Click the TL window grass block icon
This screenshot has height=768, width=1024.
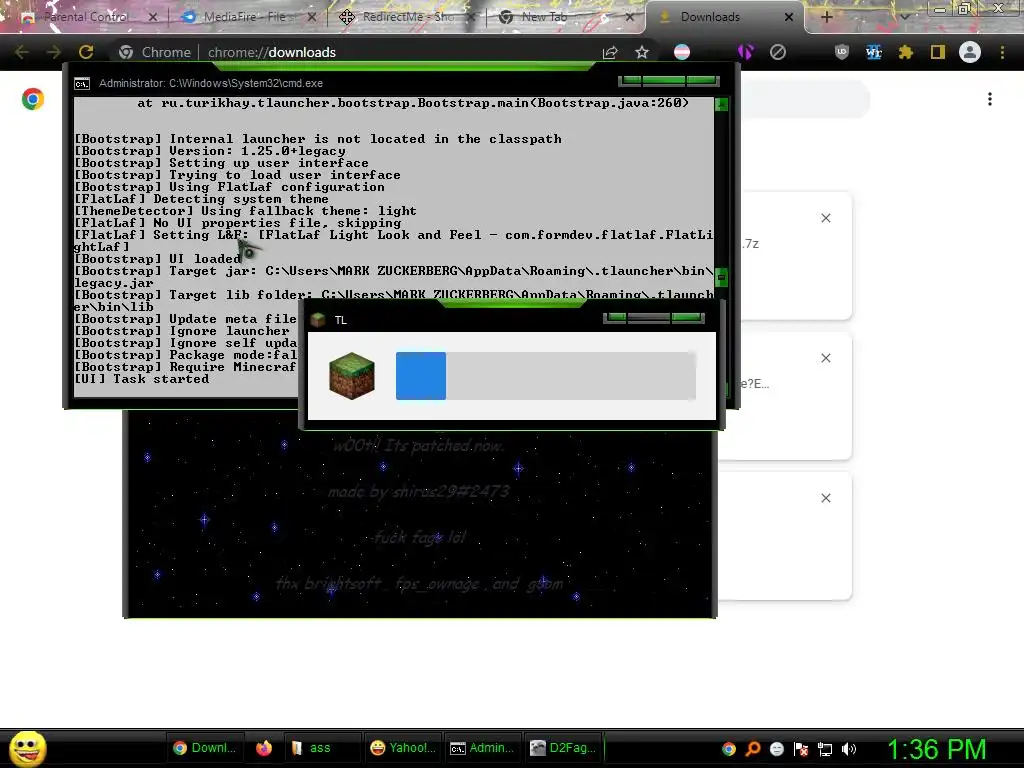(x=318, y=319)
